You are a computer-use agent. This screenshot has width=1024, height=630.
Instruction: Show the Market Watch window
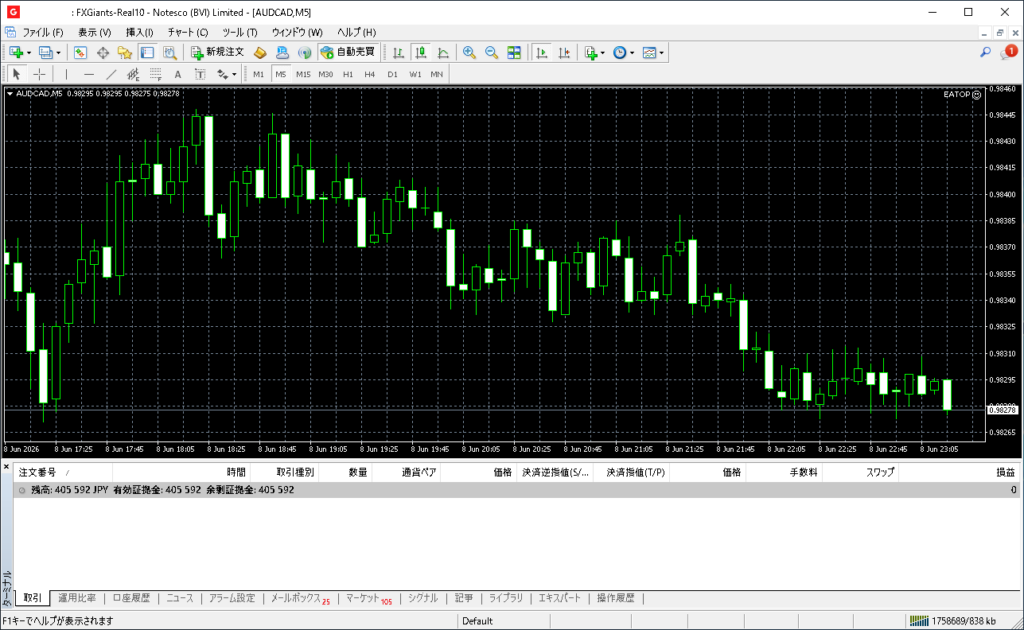[x=80, y=53]
